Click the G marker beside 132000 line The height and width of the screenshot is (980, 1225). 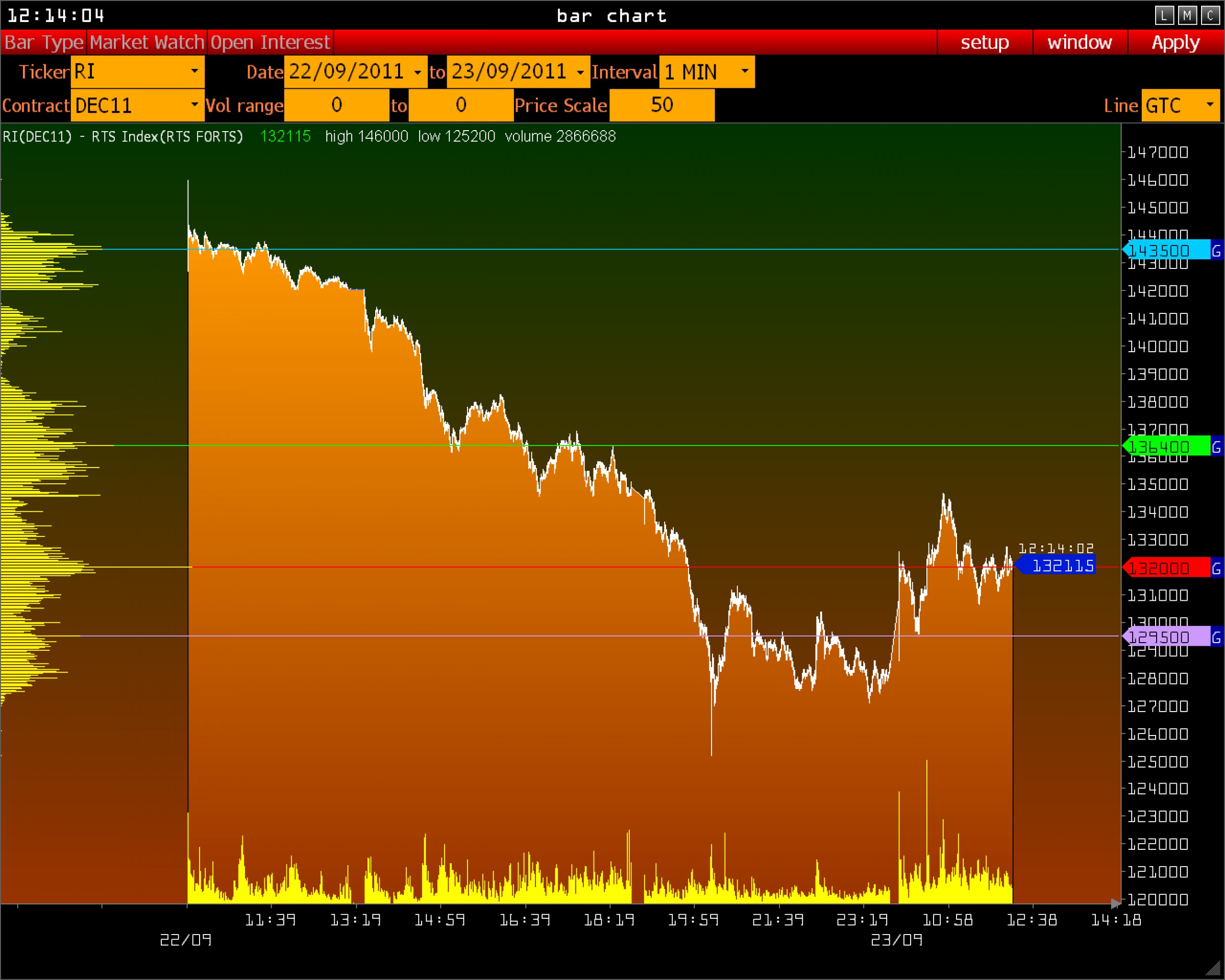[x=1216, y=568]
